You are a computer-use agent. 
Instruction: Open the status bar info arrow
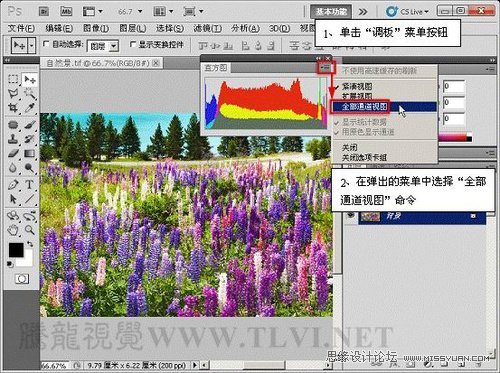pyautogui.click(x=195, y=365)
